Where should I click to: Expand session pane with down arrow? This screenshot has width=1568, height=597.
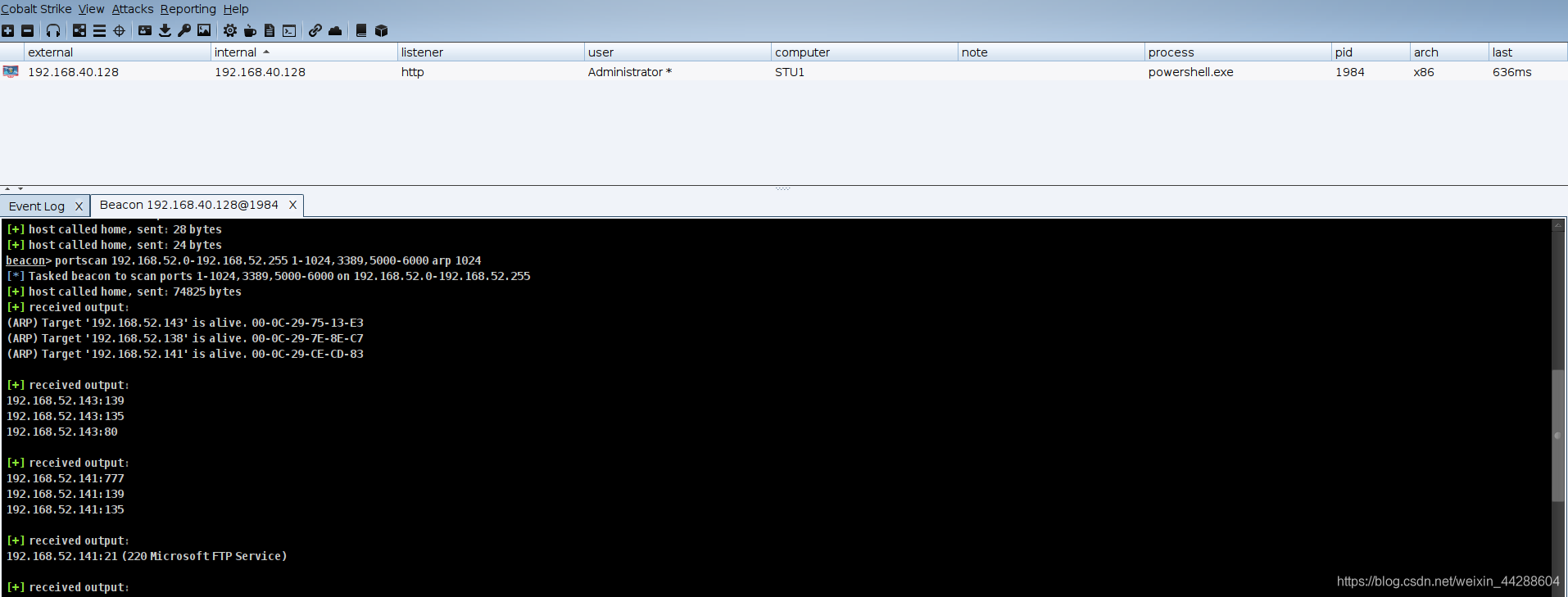click(x=20, y=188)
